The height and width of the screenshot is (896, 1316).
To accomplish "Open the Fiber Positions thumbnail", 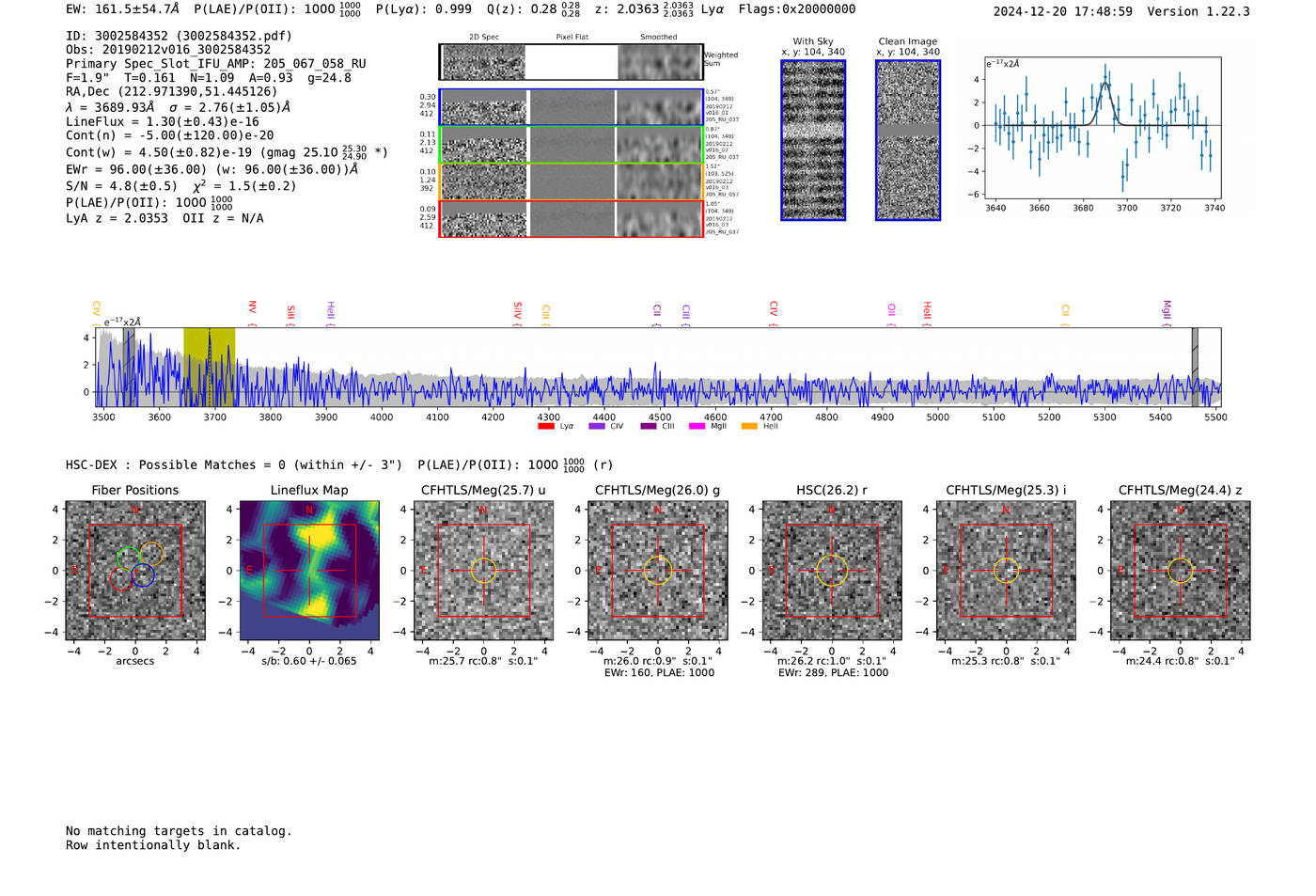I will click(135, 571).
